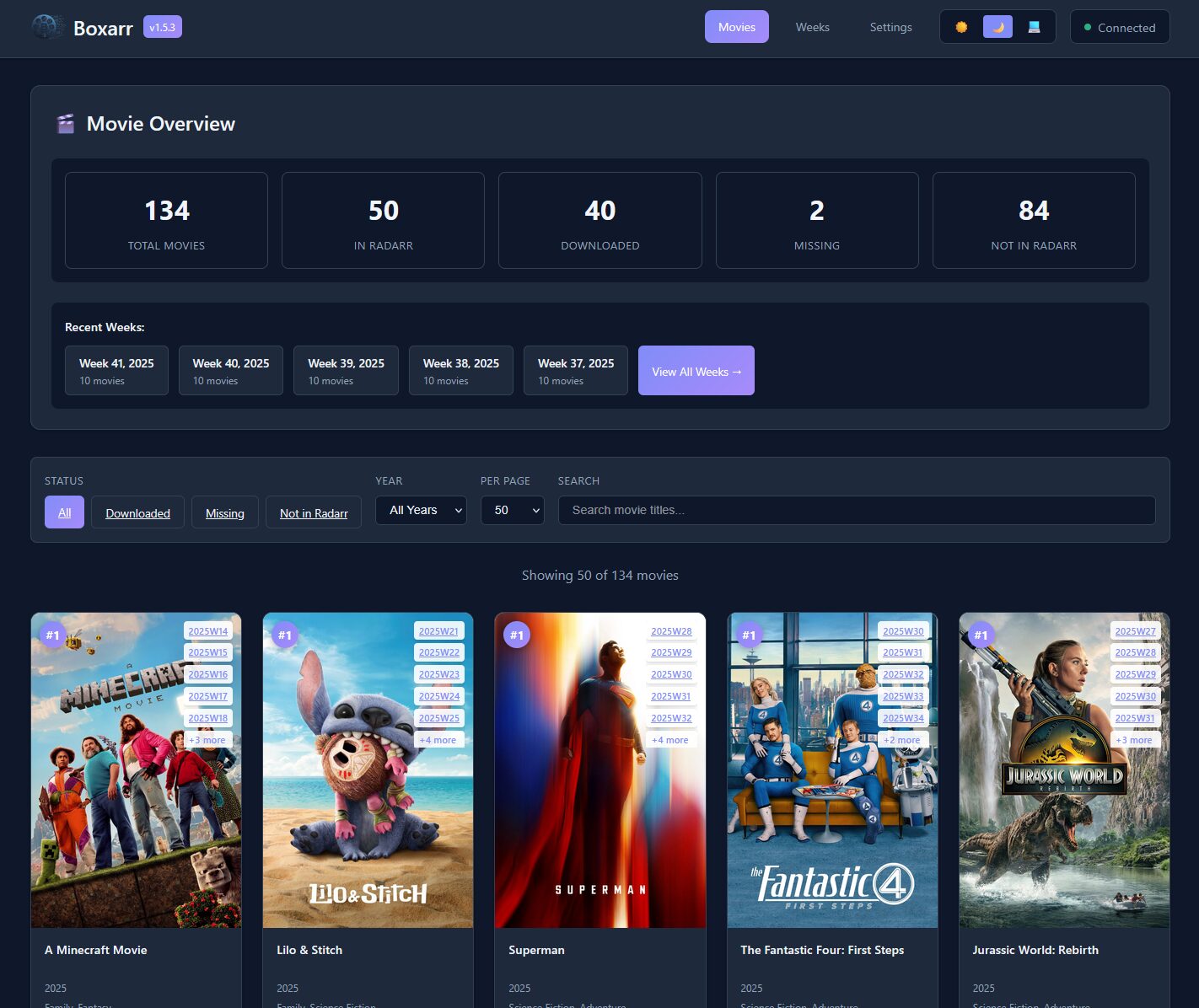Switch to light theme sun icon
This screenshot has height=1008, width=1199.
961,27
